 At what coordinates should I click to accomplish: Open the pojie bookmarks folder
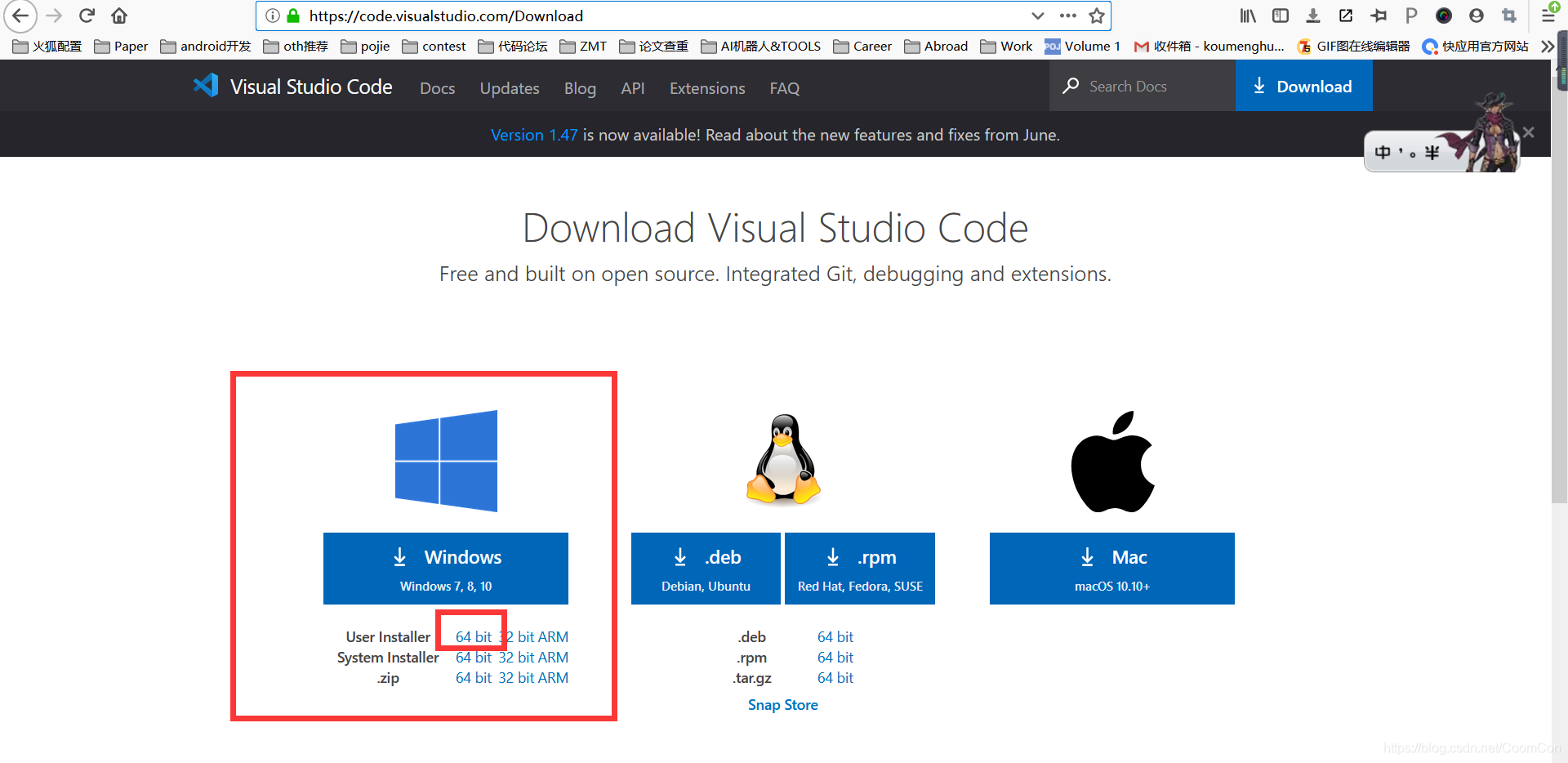tap(365, 47)
